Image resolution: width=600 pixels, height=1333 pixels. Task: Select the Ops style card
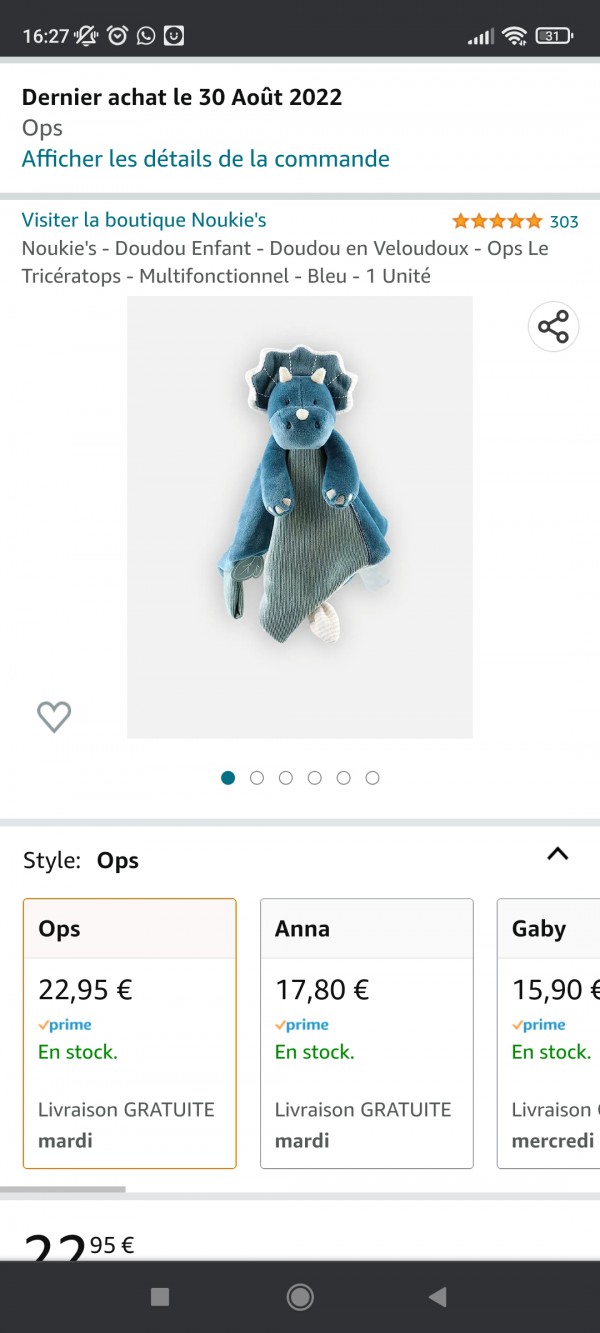pyautogui.click(x=130, y=1033)
